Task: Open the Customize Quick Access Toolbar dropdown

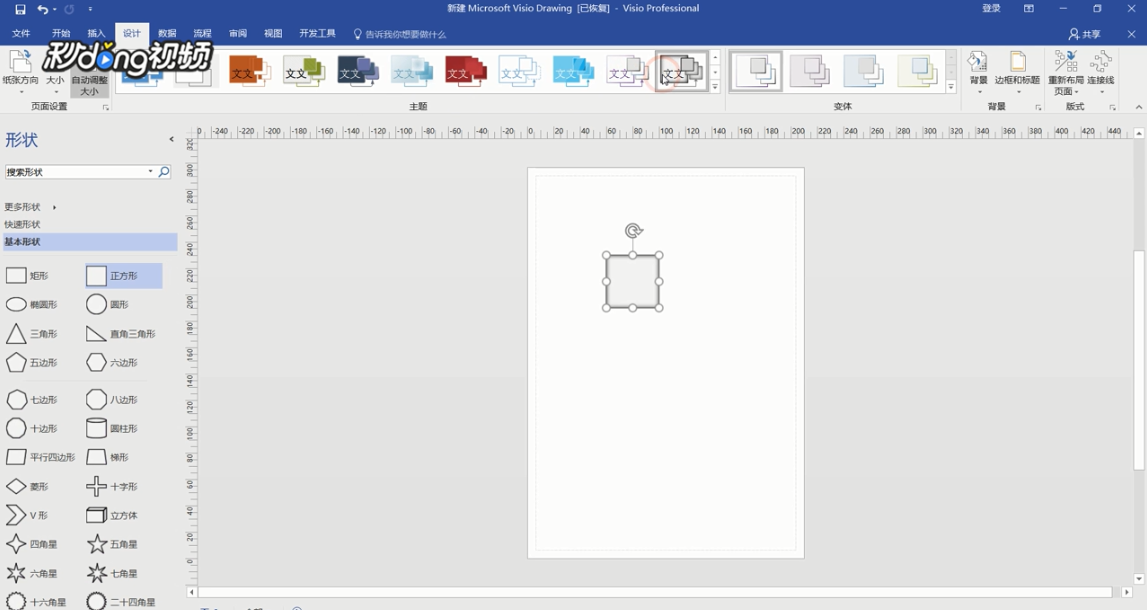Action: pyautogui.click(x=90, y=10)
